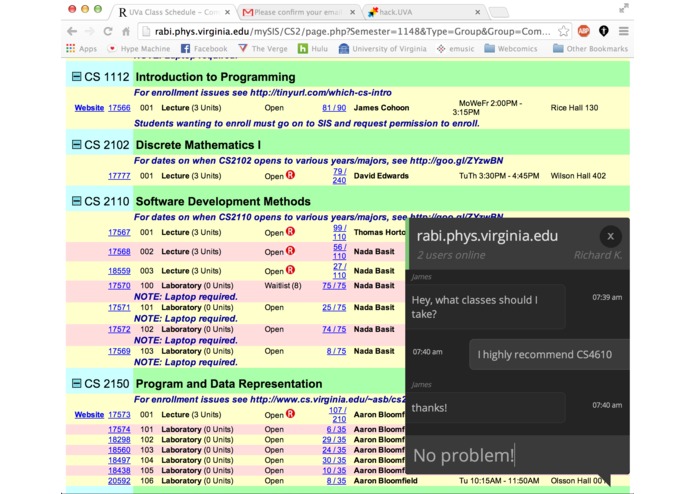
Task: Open class number 17777 link
Action: 119,176
